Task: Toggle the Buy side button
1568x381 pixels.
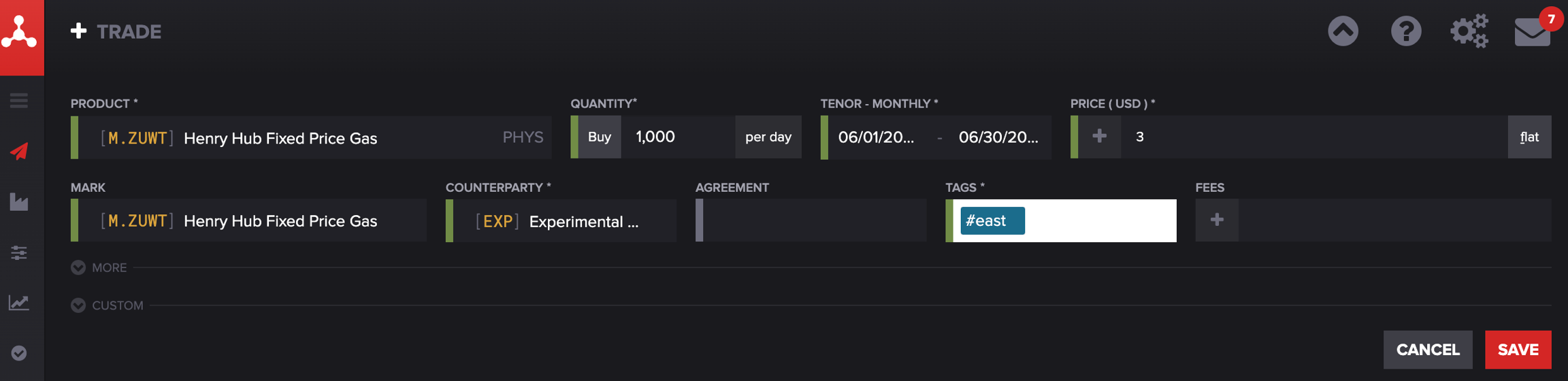Action: (x=599, y=137)
